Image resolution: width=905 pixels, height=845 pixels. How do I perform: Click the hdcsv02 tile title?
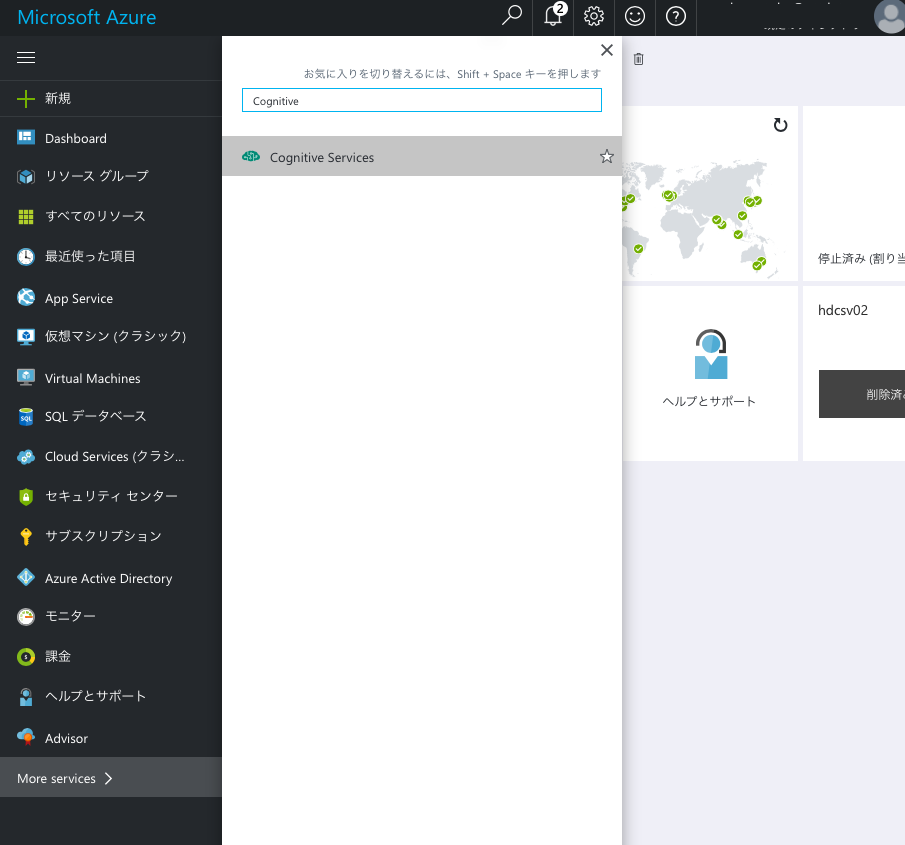tap(843, 311)
